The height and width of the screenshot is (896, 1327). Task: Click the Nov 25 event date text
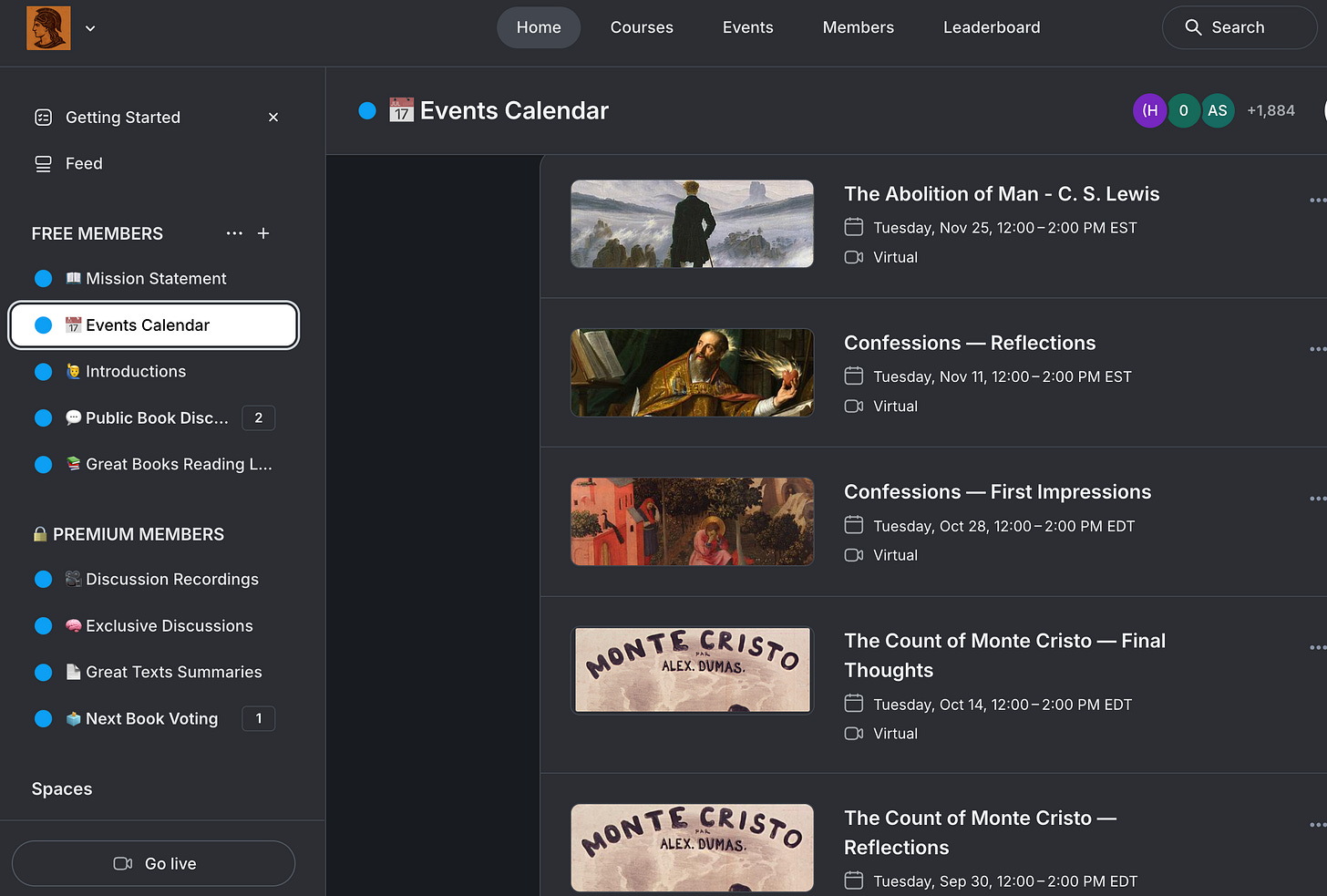click(x=1004, y=228)
